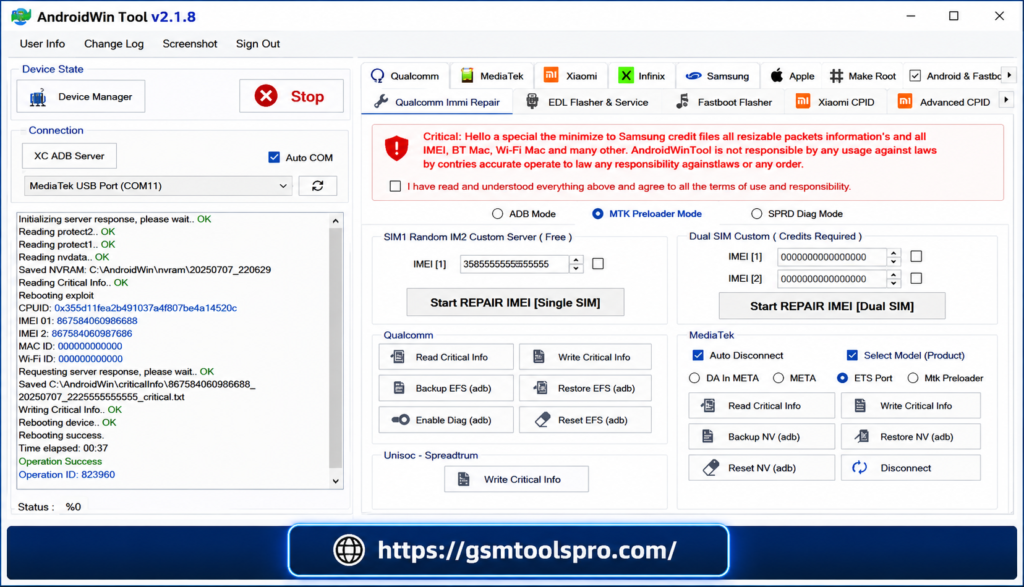Click the Make Root hash icon
The image size is (1024, 587).
(836, 76)
